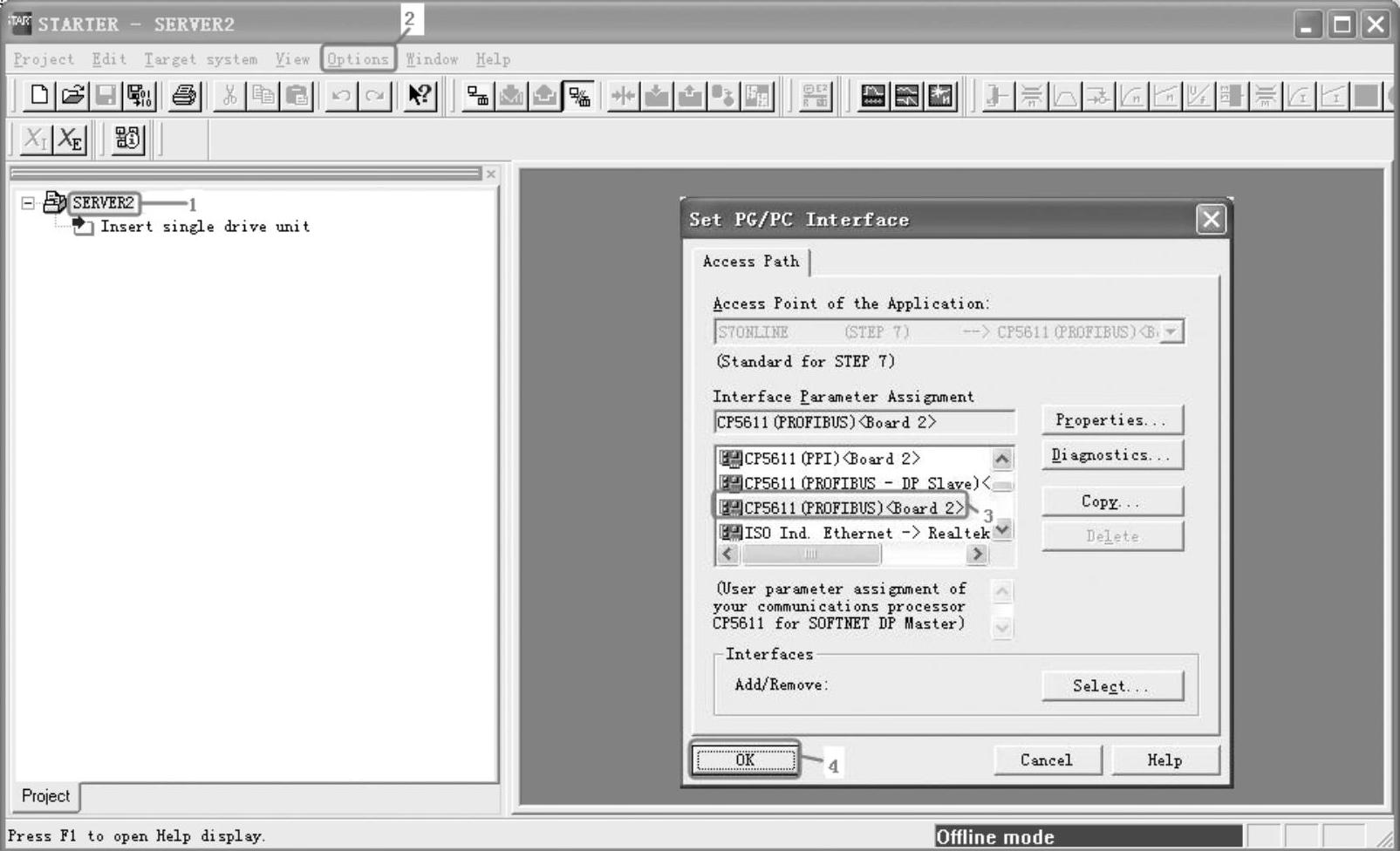Select the Access Path tab
Screen dimensions: 1400x851
tap(751, 262)
